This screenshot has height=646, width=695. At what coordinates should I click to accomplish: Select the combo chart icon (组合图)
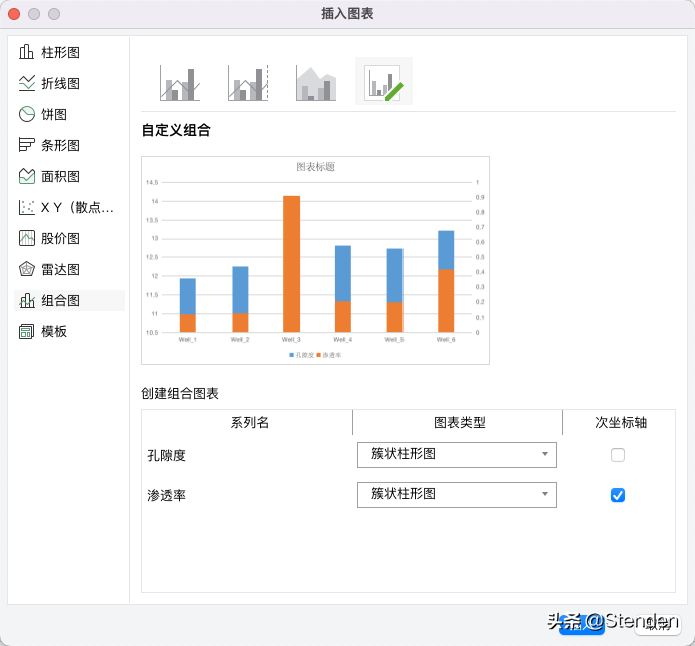click(x=27, y=300)
